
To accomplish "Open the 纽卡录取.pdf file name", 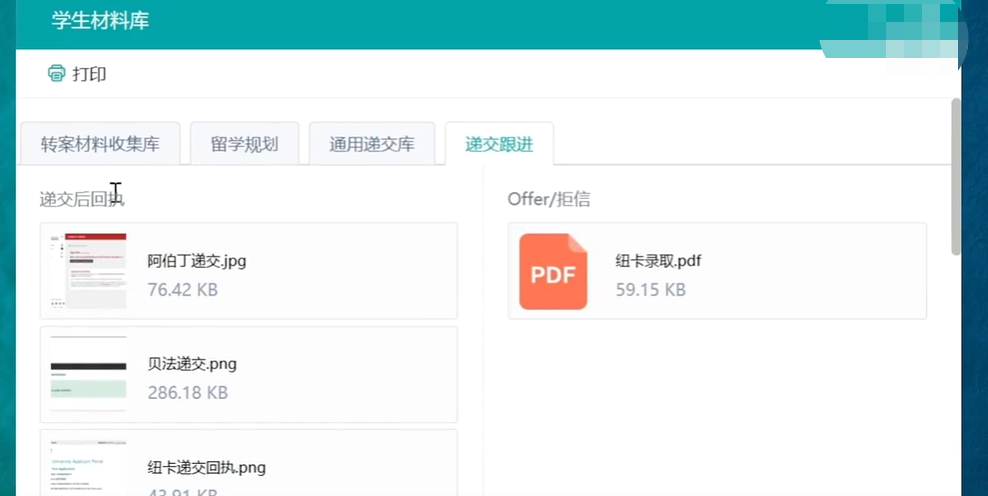I will (x=658, y=261).
